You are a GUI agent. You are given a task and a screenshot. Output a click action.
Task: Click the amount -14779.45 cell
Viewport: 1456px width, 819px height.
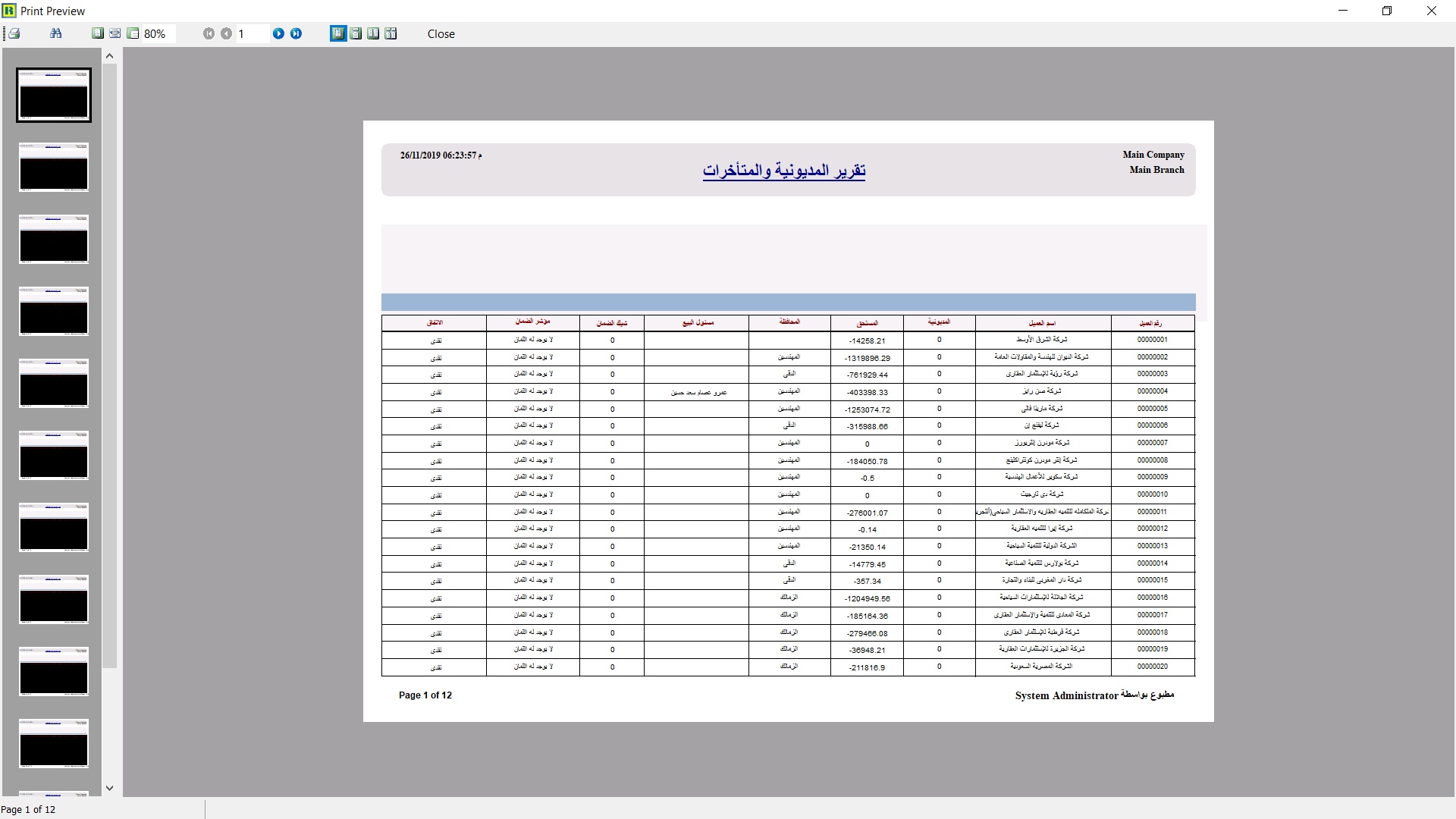867,565
